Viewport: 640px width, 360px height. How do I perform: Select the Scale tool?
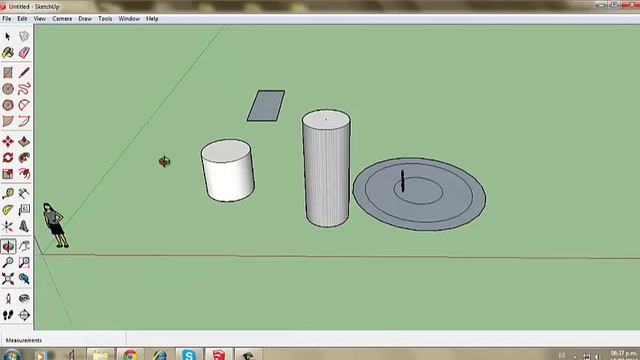tap(8, 174)
